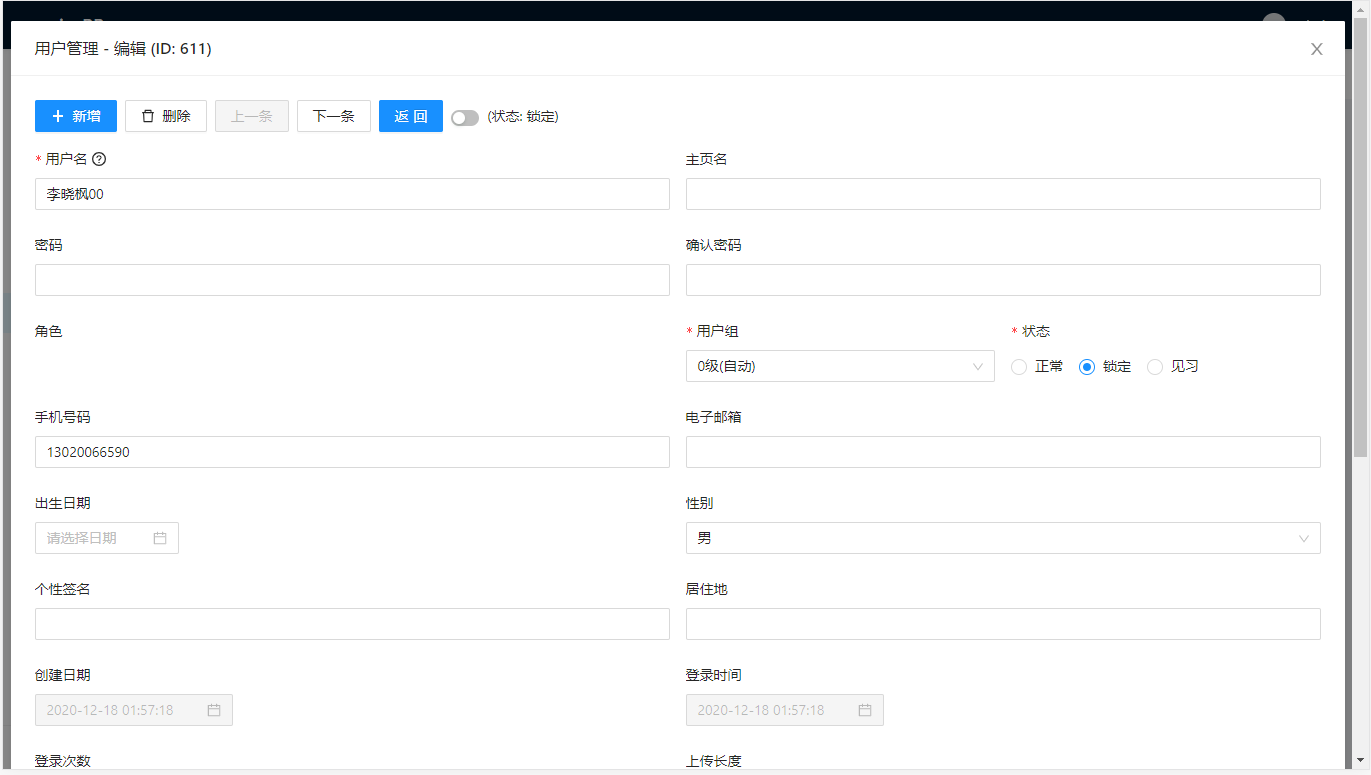Click the 用户组 dropdown arrow
This screenshot has height=775, width=1371.
point(978,367)
